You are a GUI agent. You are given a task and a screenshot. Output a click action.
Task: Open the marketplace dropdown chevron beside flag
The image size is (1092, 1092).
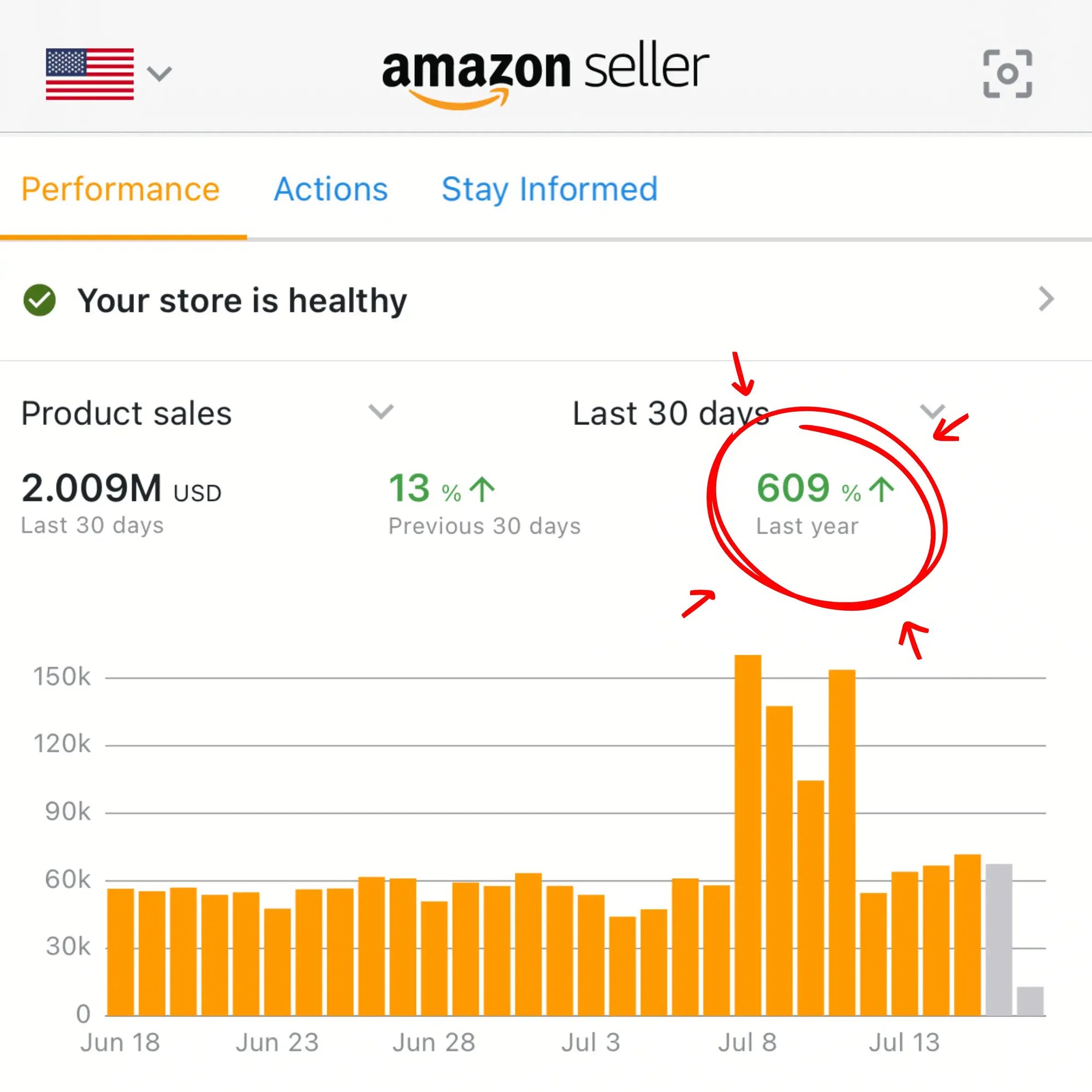point(159,74)
